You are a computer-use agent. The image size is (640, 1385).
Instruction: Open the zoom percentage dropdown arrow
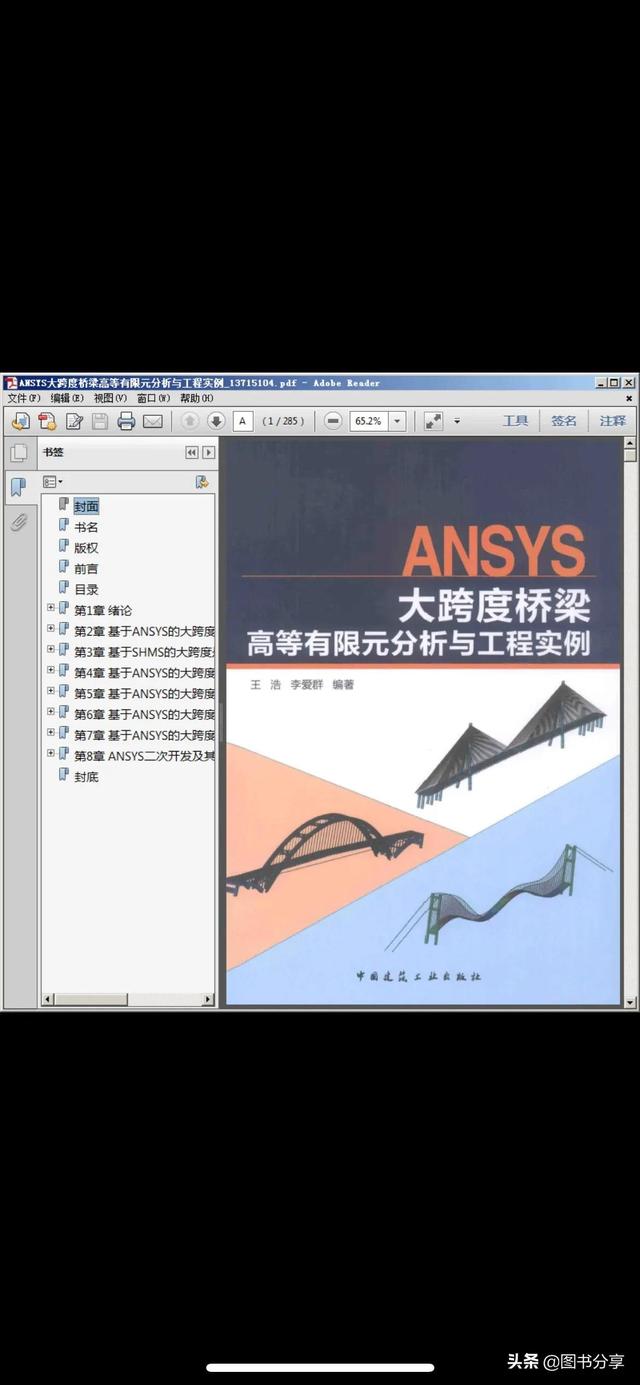click(x=397, y=421)
